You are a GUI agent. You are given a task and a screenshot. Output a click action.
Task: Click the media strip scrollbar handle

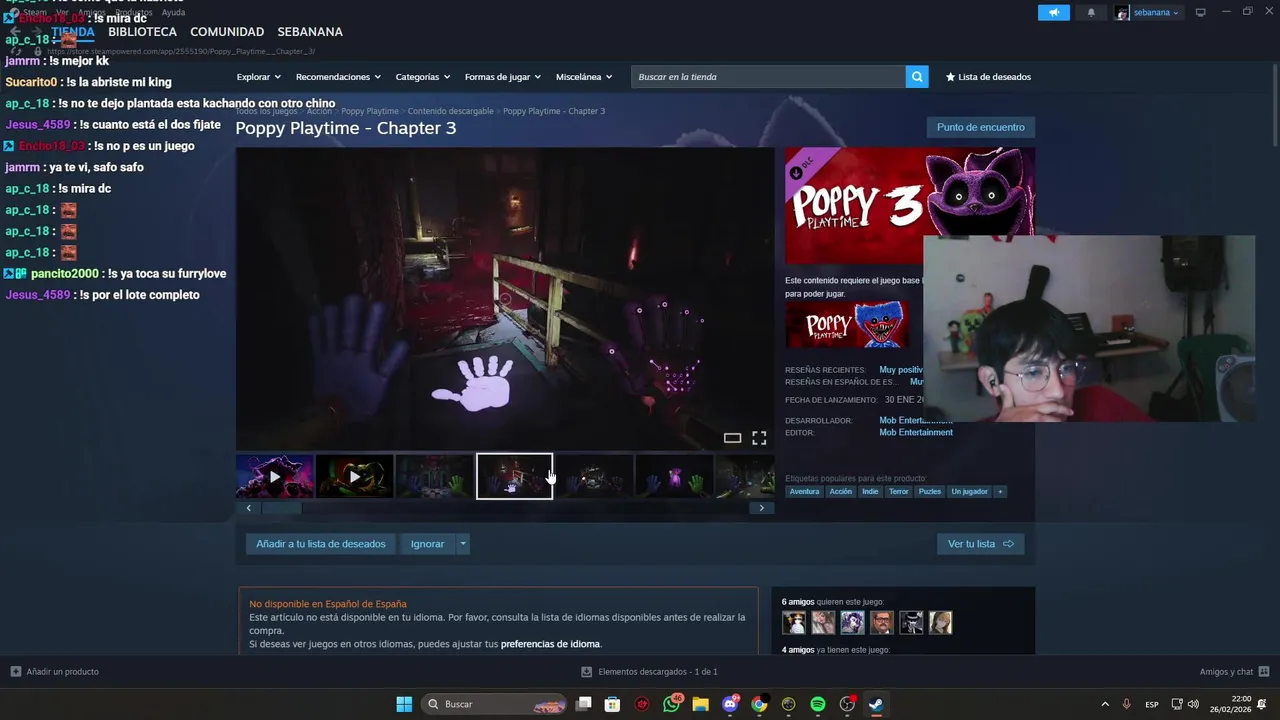(282, 508)
